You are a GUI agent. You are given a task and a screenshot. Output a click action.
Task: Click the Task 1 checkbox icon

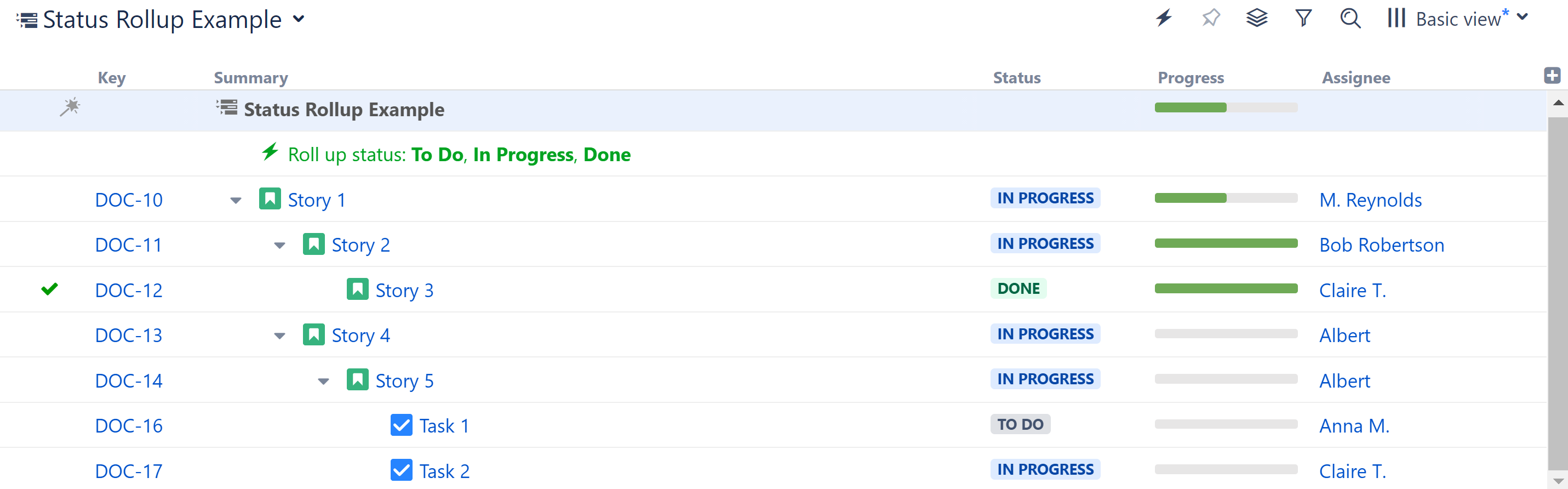pyautogui.click(x=401, y=425)
